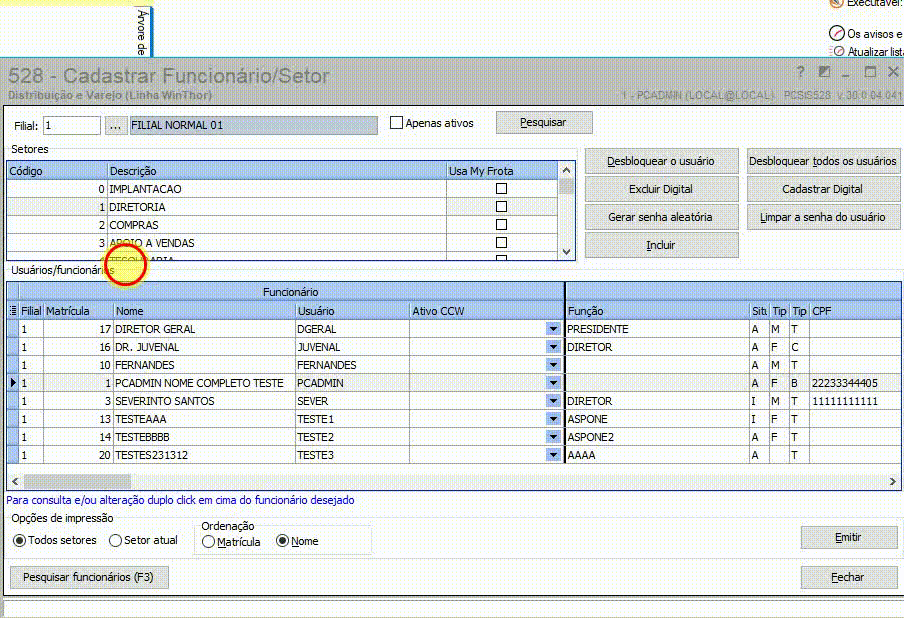
Task: Open Ativo CCW dropdown for TESTEAAA
Action: point(553,419)
